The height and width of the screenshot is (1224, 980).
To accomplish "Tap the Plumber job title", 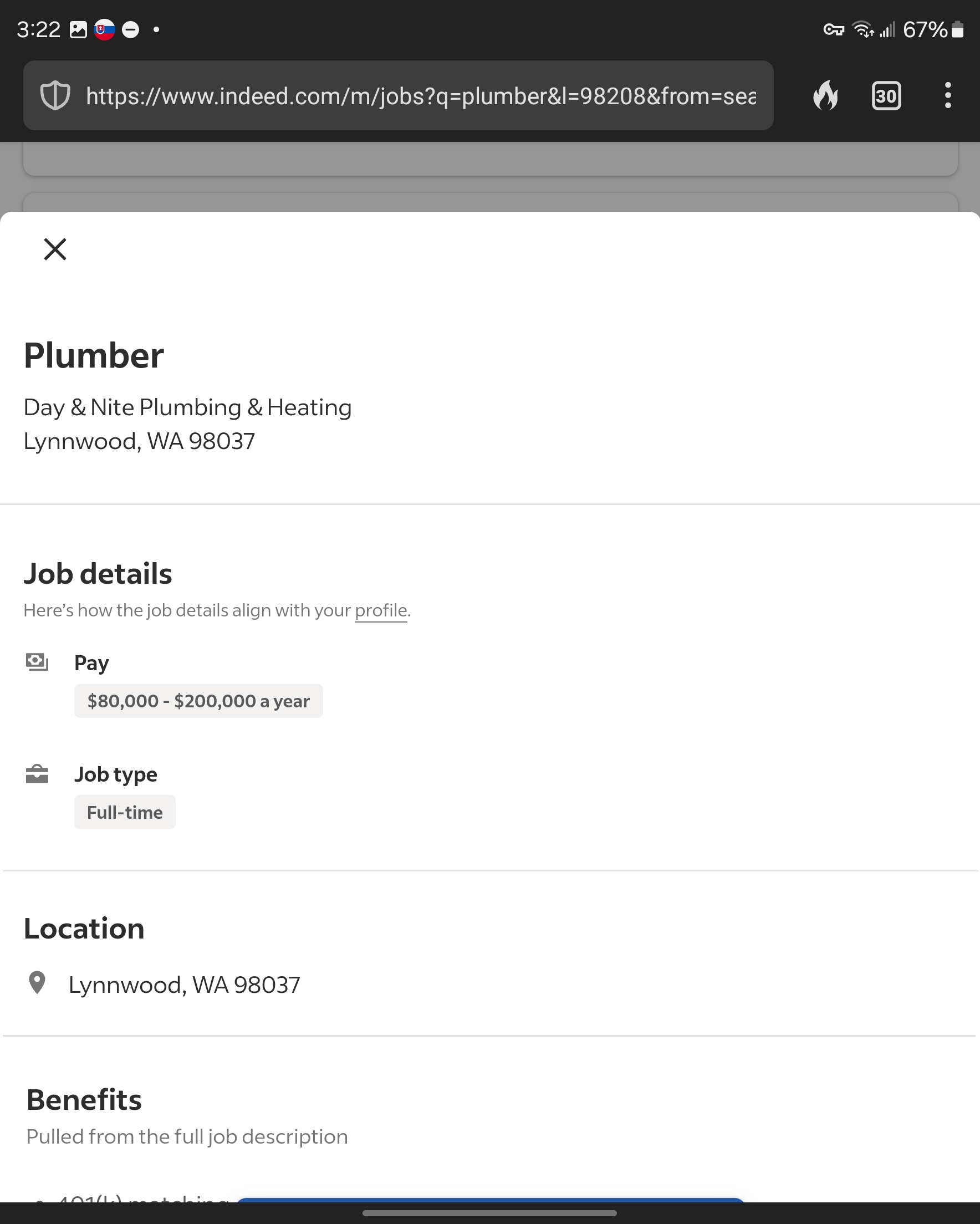I will 94,356.
